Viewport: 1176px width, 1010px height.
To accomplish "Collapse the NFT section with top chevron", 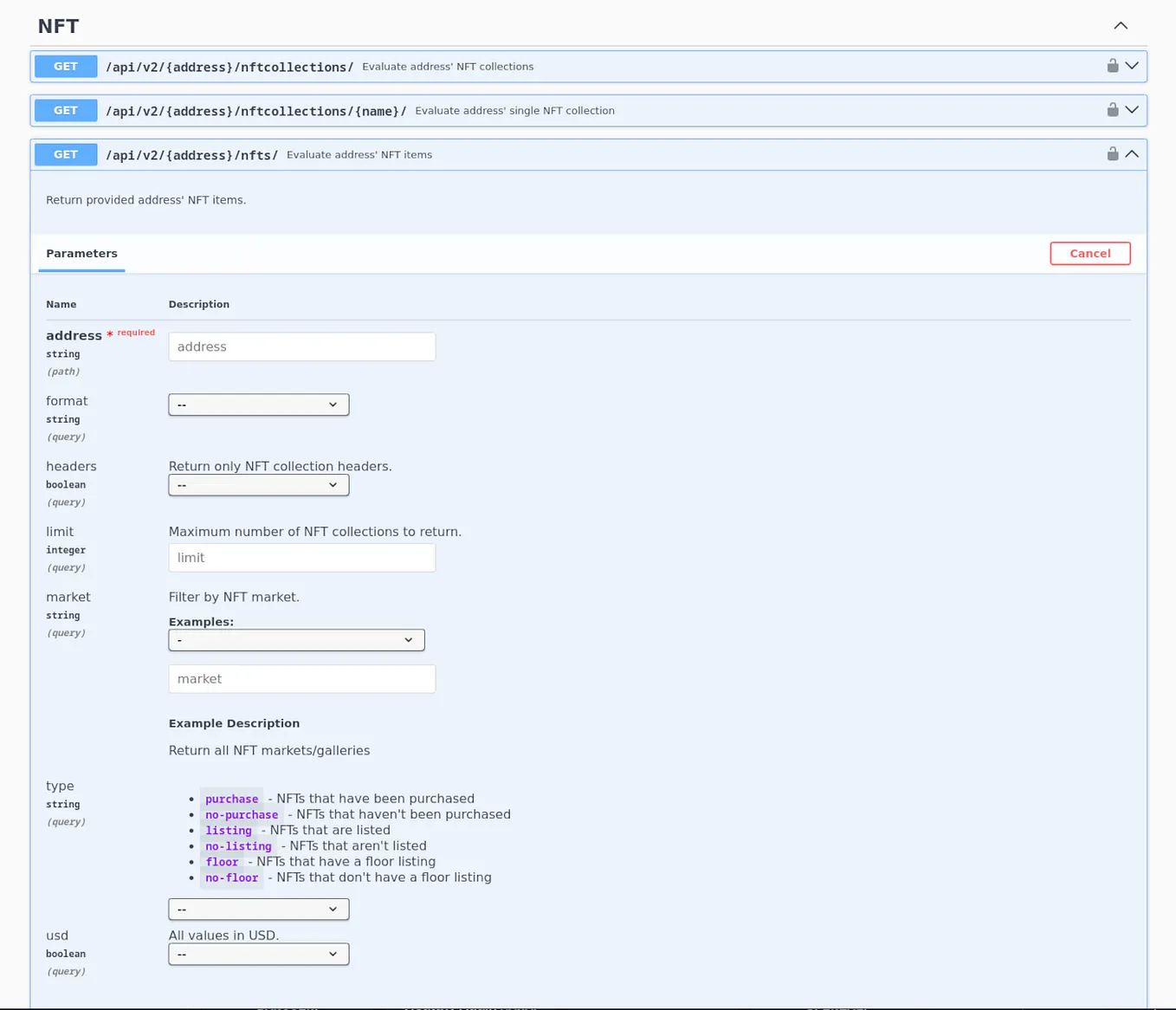I will (x=1121, y=26).
